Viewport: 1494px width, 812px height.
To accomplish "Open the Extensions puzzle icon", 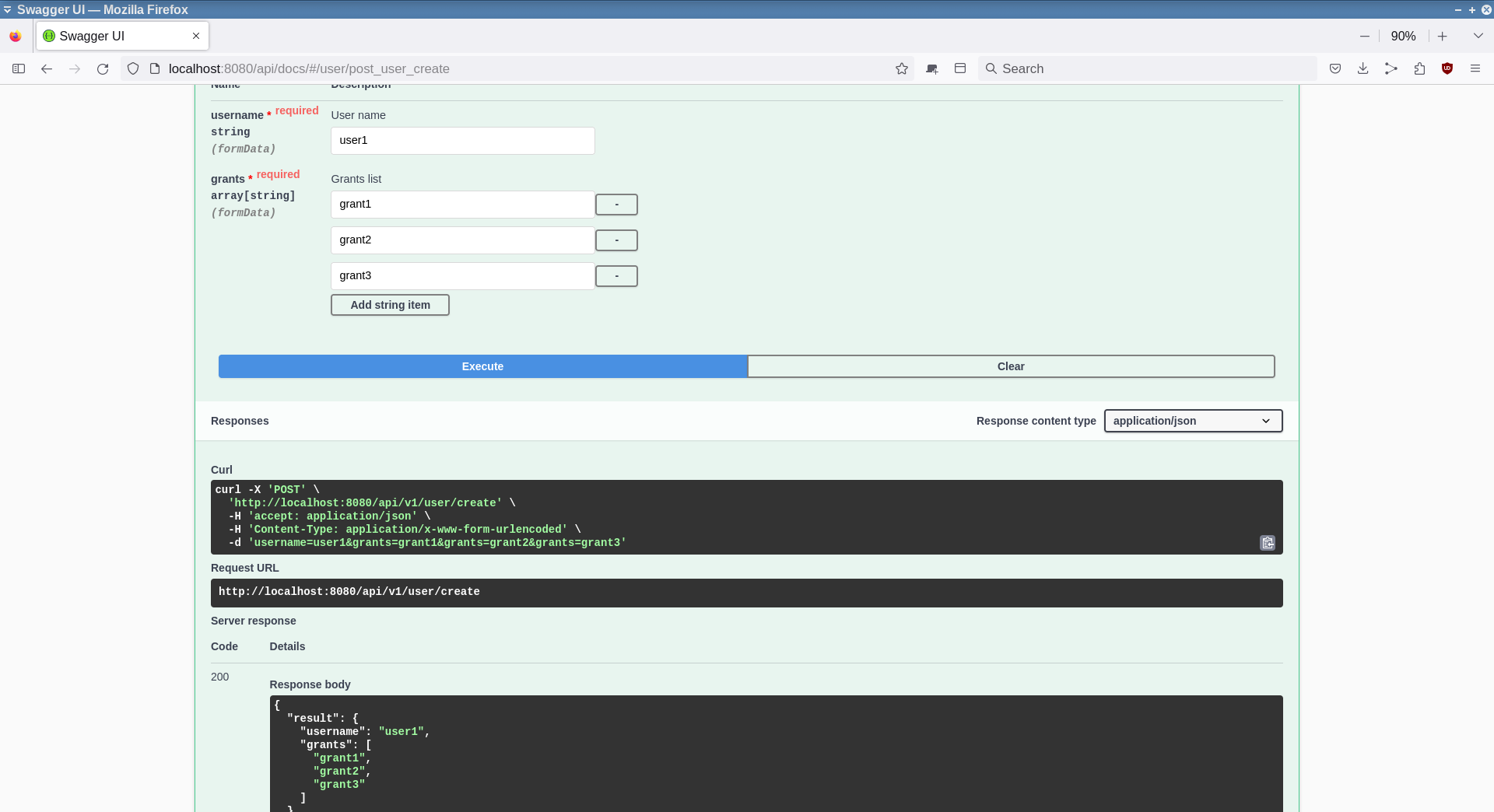I will (x=1419, y=68).
